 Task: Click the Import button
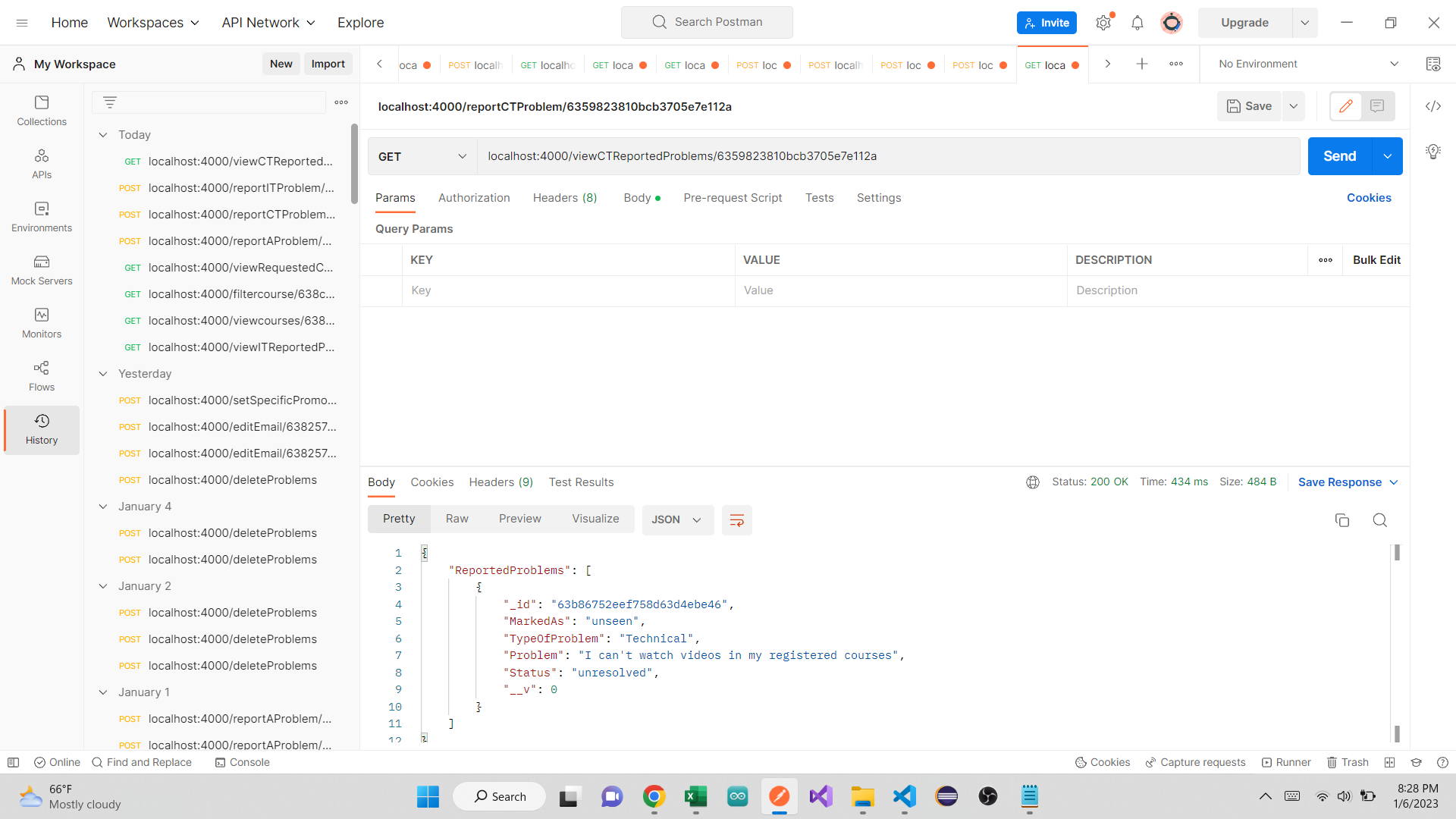328,64
